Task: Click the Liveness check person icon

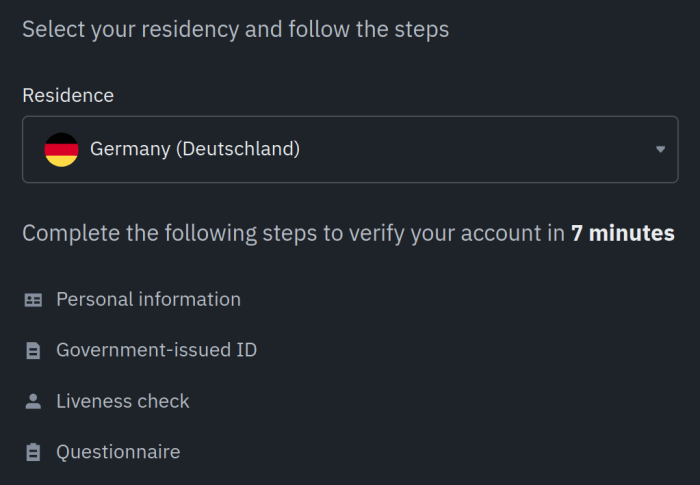Action: [33, 402]
